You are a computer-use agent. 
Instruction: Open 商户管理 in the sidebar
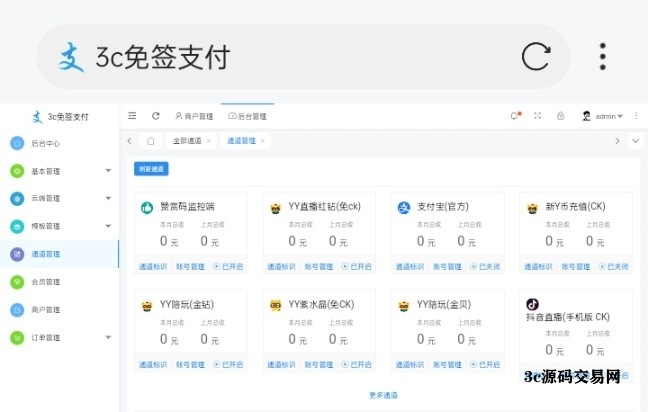[59, 310]
